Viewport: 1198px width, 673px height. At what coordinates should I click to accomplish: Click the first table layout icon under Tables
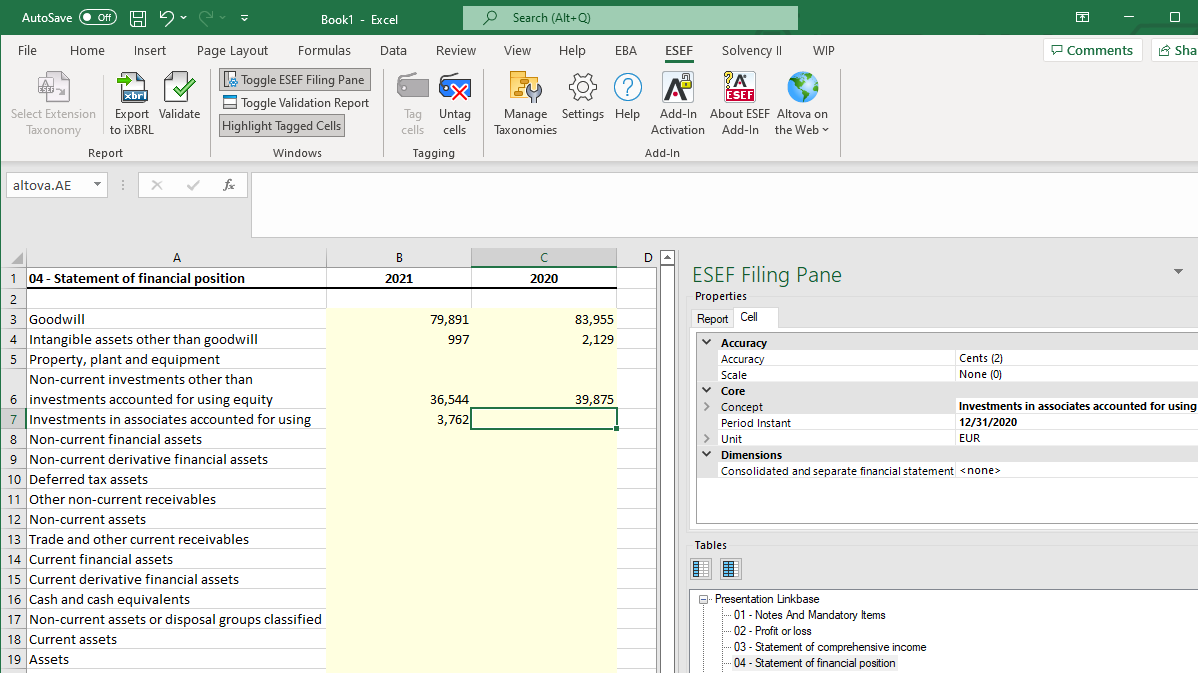click(701, 568)
